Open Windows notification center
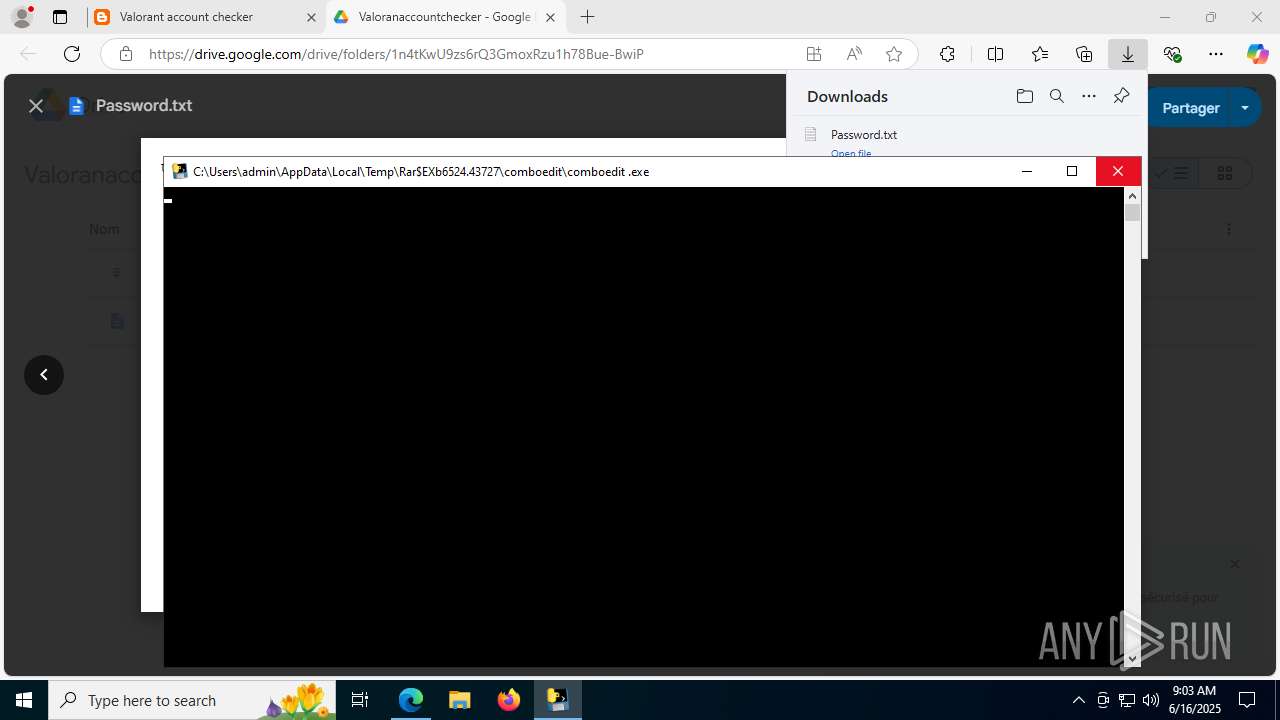The height and width of the screenshot is (720, 1280). point(1248,700)
